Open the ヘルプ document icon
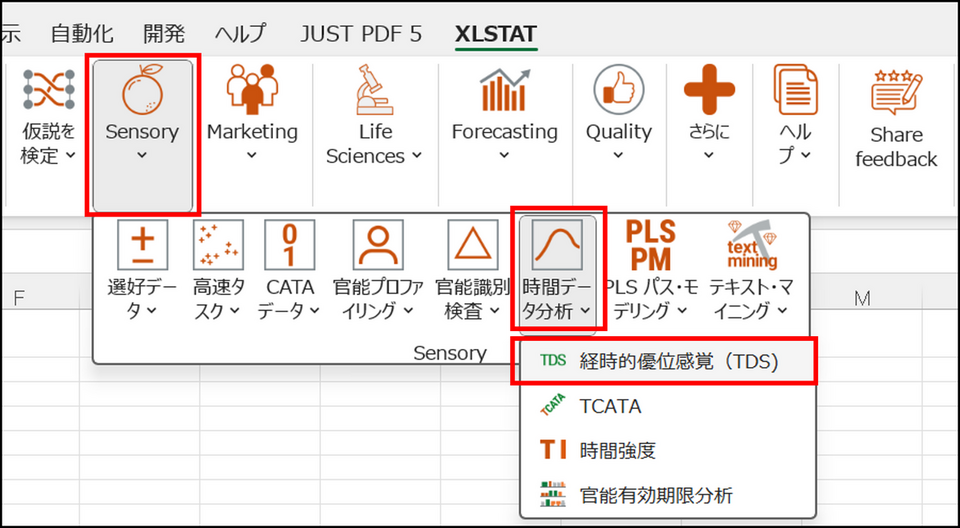The image size is (960, 528). point(796,90)
